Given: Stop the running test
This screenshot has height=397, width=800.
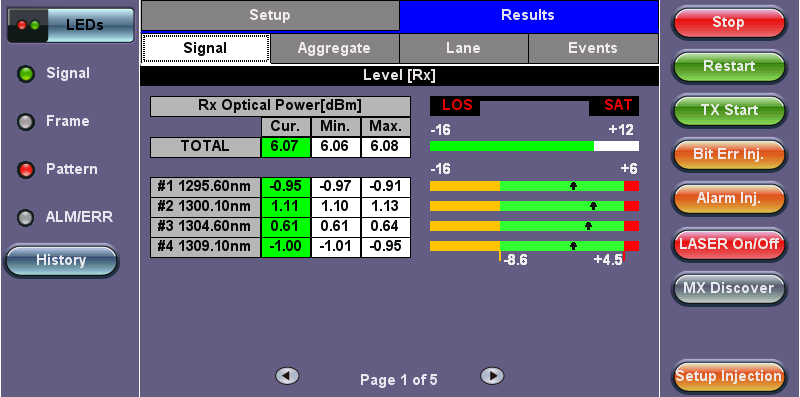Looking at the screenshot, I should pyautogui.click(x=729, y=23).
